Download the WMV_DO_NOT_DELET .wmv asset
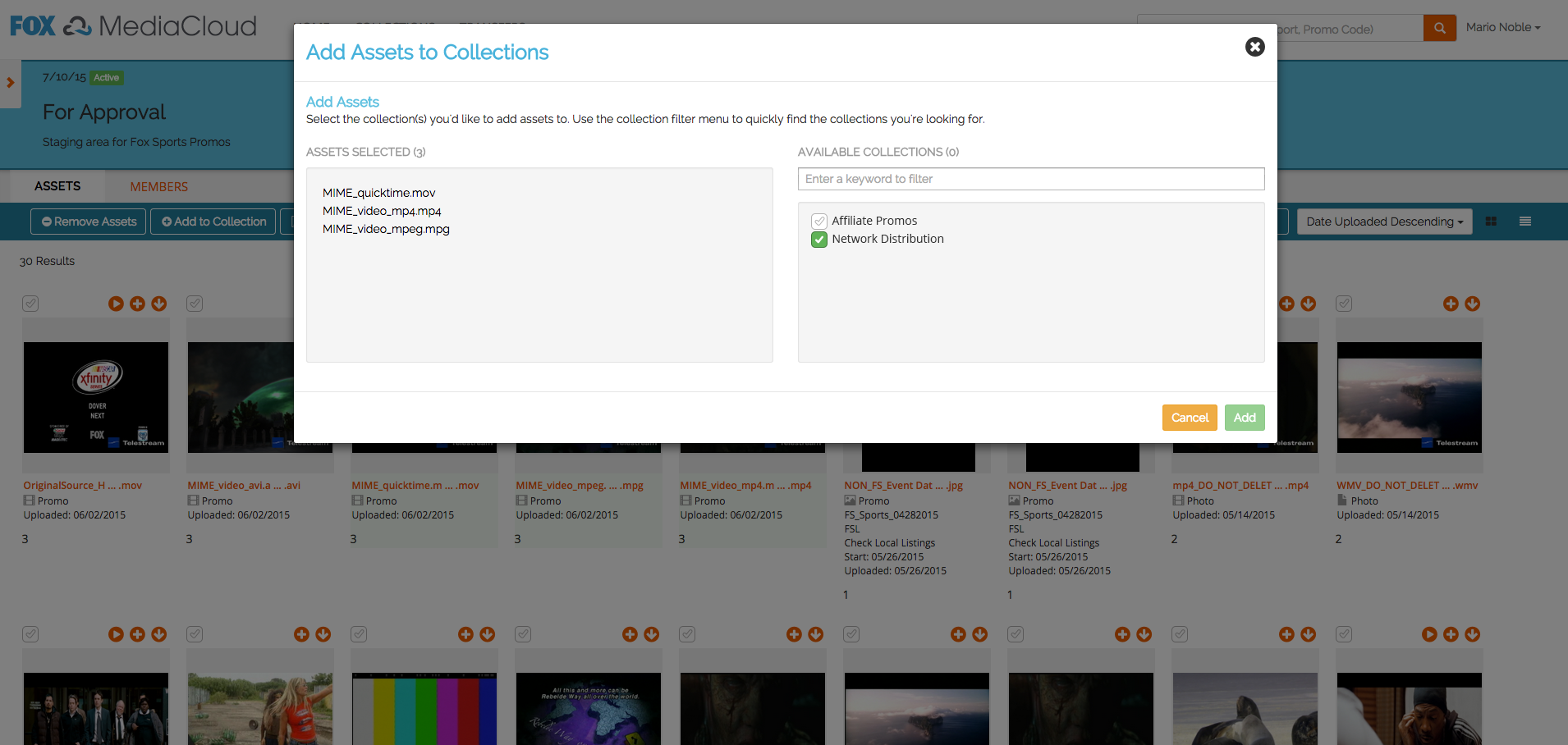The height and width of the screenshot is (745, 1568). pos(1473,304)
